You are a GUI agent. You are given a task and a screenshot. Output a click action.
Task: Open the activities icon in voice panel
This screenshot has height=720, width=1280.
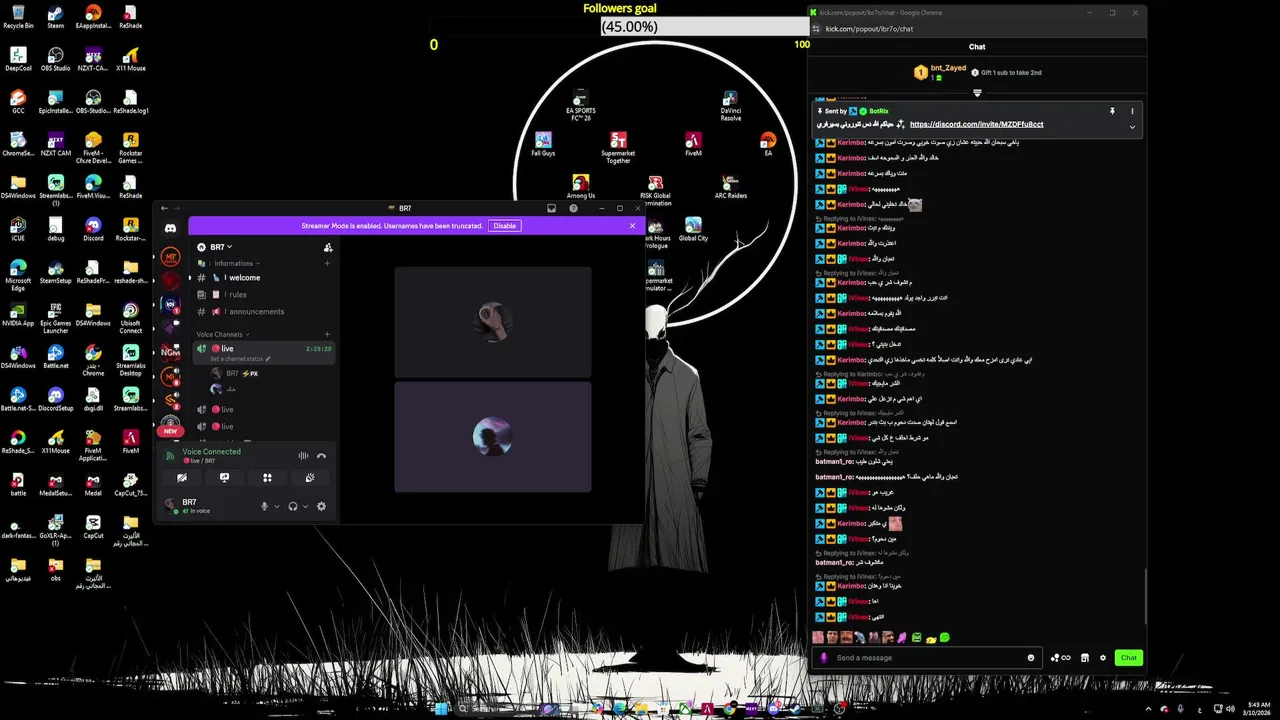pyautogui.click(x=267, y=478)
